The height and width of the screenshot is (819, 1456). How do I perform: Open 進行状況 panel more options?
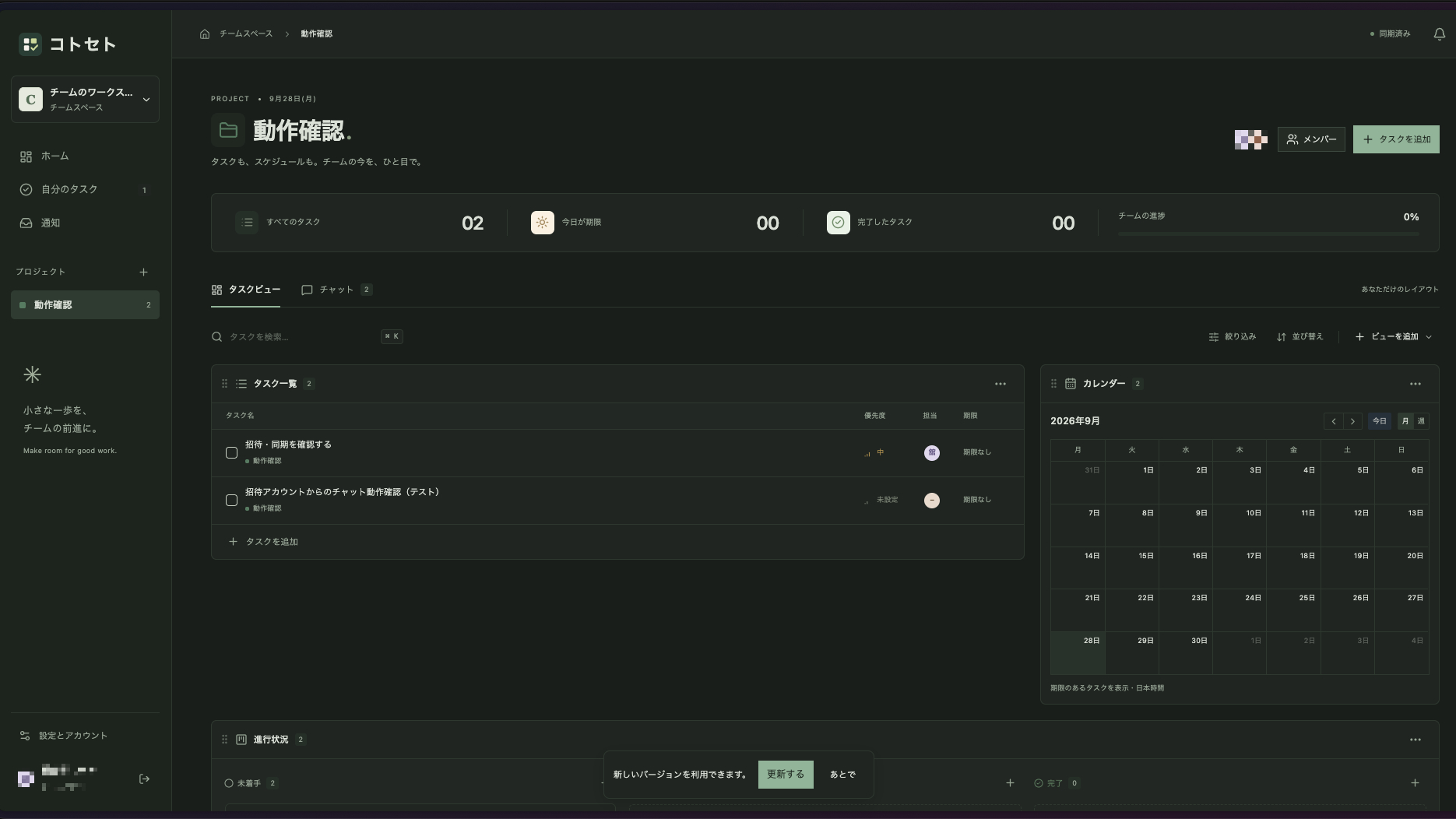coord(1416,740)
